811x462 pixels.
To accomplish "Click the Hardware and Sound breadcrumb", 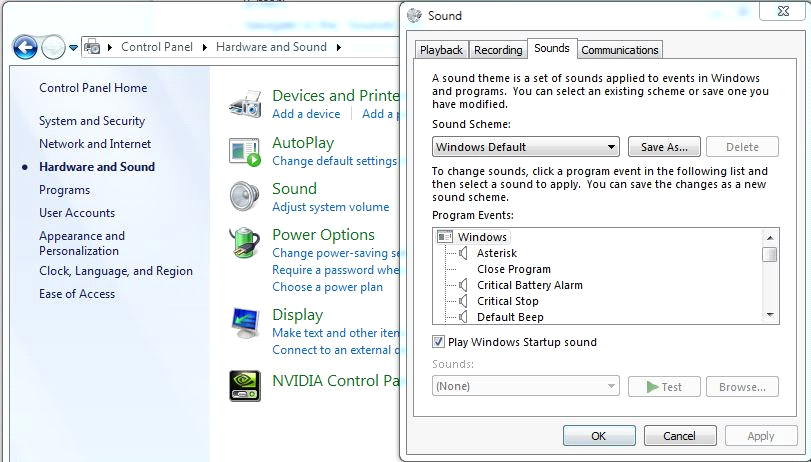I will [272, 47].
